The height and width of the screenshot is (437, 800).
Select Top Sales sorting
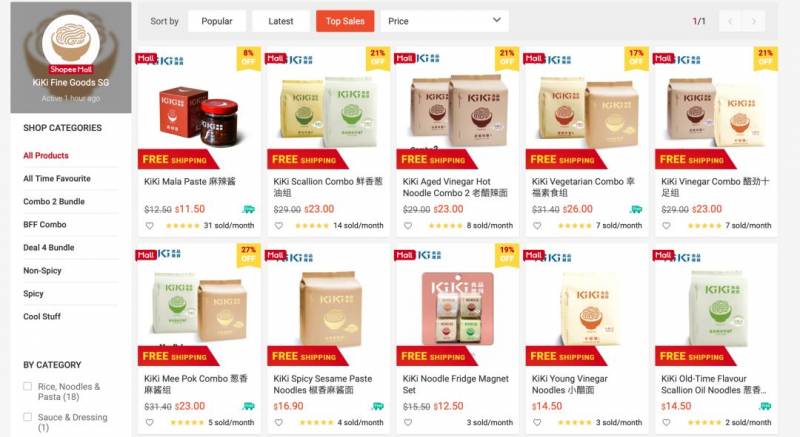click(345, 21)
